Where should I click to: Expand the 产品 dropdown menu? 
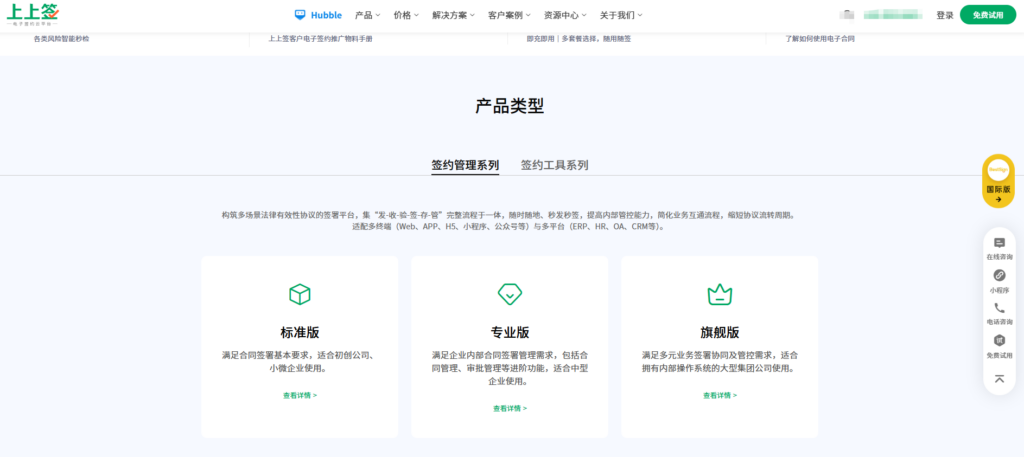(x=368, y=15)
